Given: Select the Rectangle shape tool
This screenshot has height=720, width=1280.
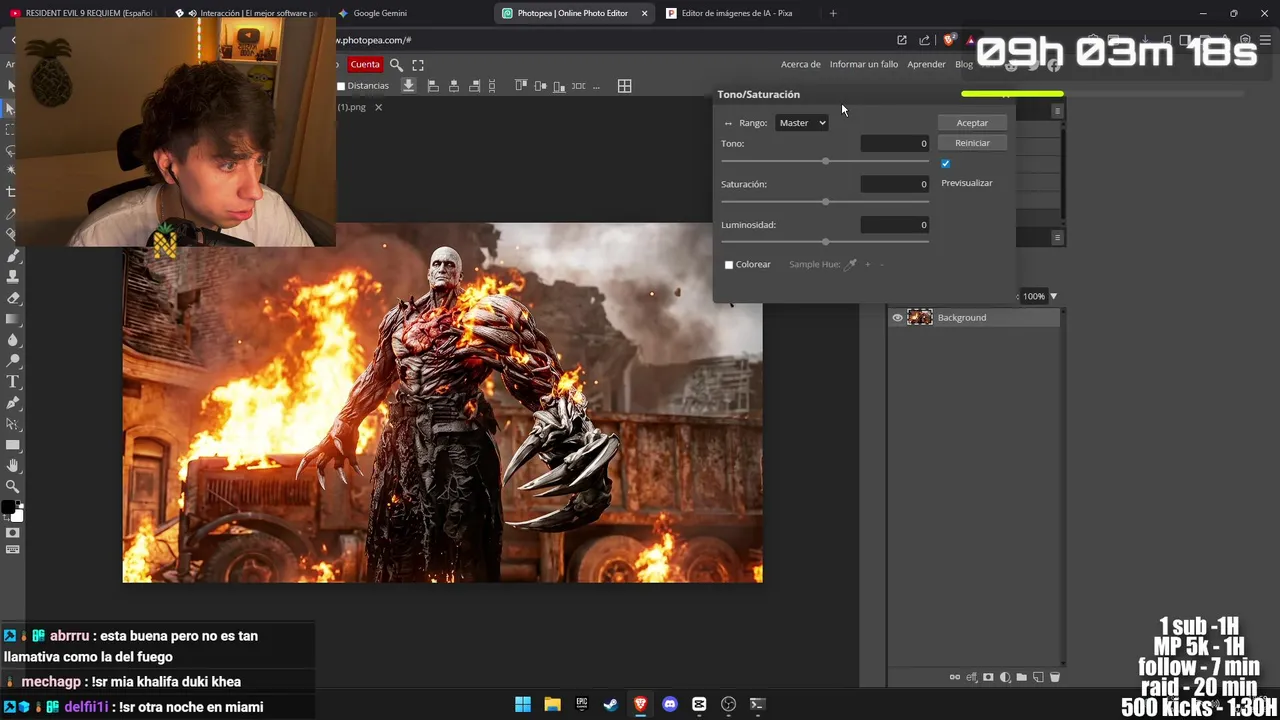Looking at the screenshot, I should click(12, 445).
